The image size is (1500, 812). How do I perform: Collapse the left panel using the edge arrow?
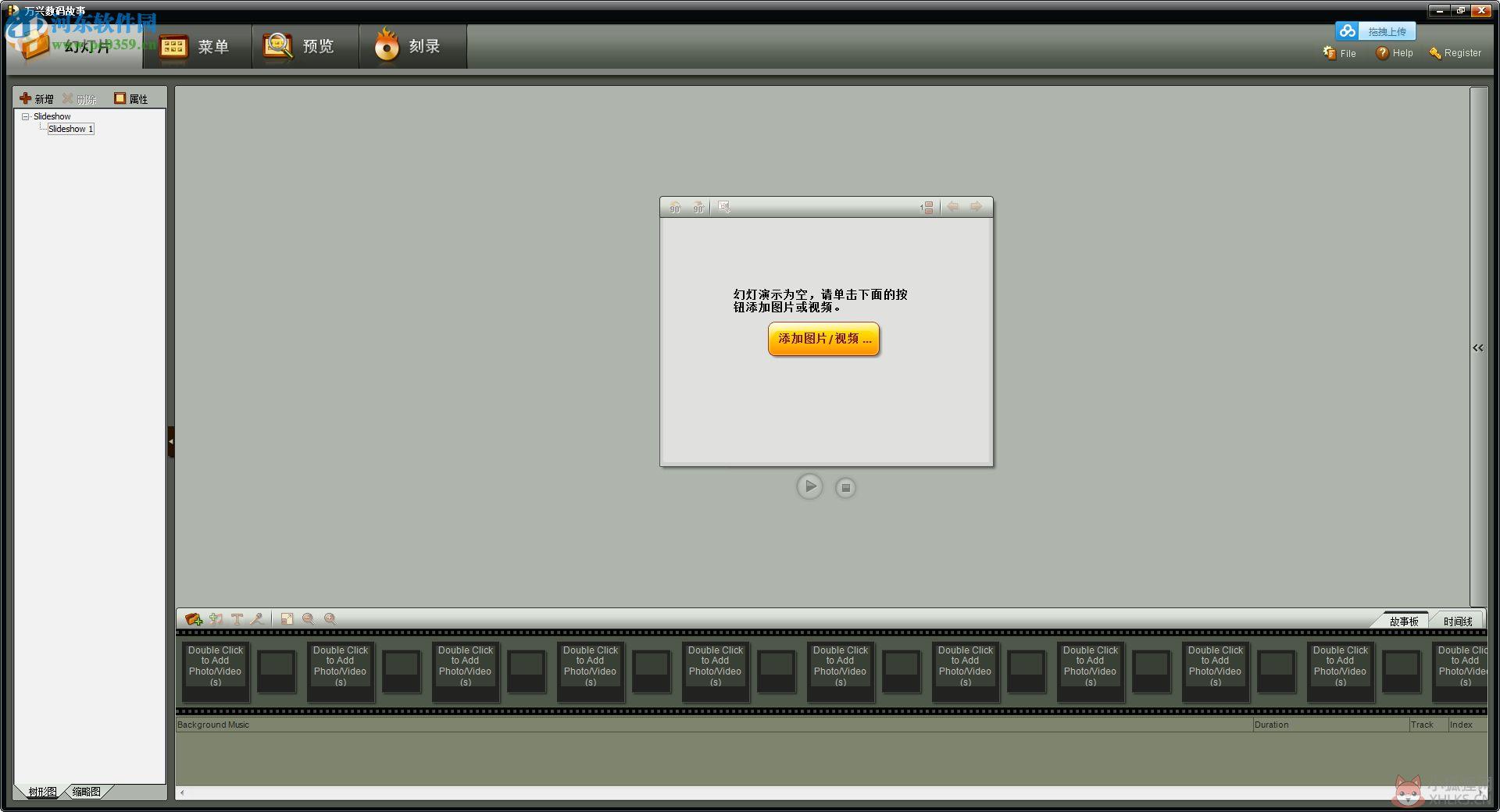pos(170,442)
